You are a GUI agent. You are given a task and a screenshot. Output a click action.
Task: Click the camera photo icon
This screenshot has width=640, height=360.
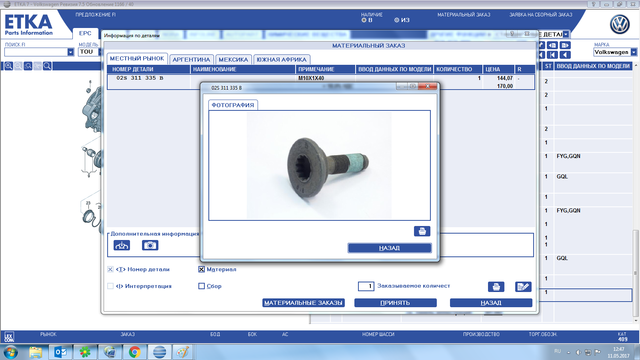coord(150,245)
